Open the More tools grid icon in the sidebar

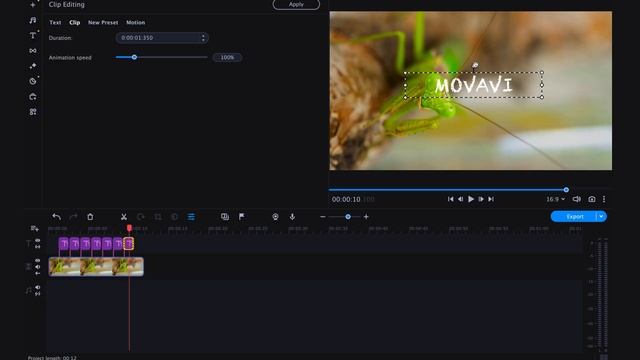tap(33, 112)
